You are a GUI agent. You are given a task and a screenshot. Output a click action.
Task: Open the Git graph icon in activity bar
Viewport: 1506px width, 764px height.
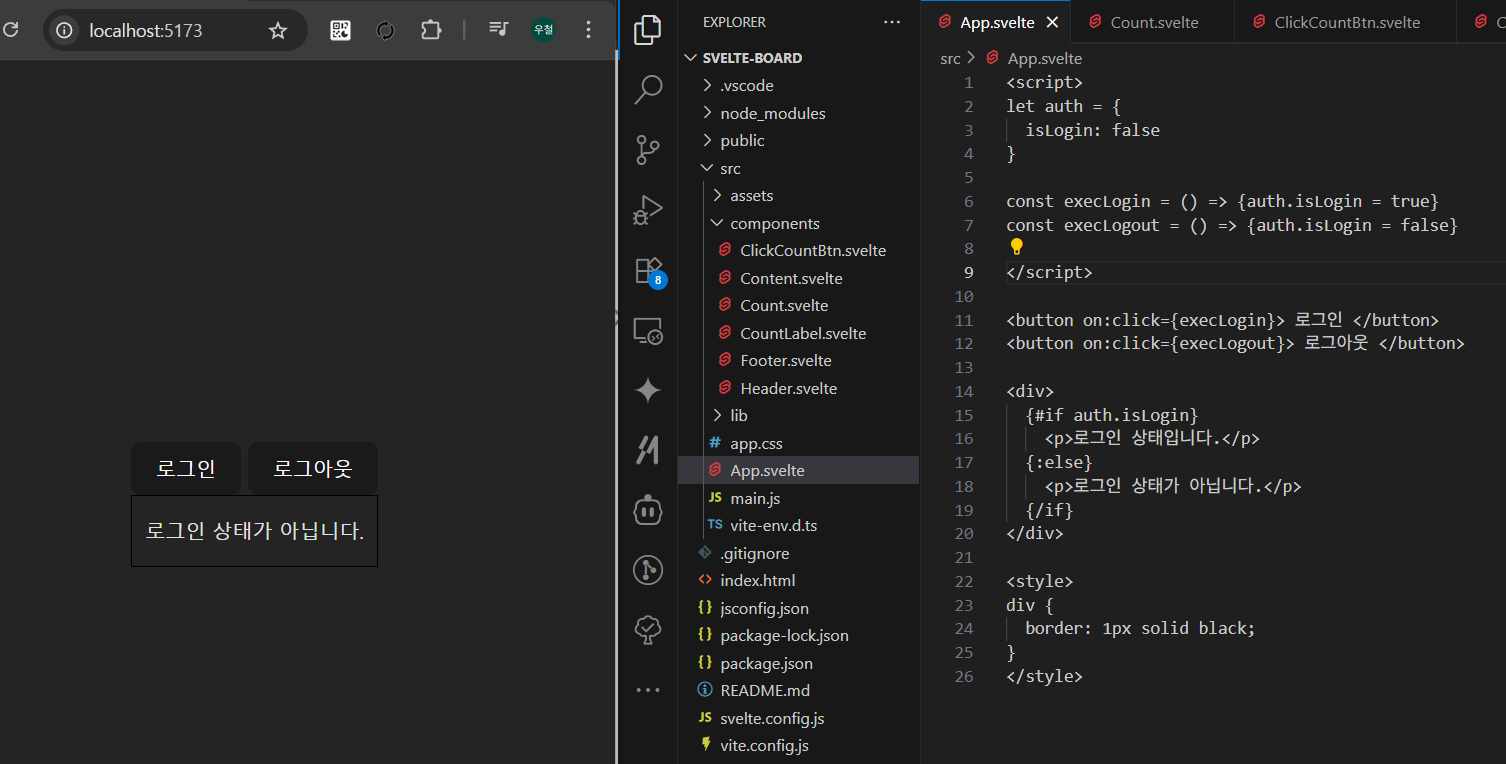point(648,570)
